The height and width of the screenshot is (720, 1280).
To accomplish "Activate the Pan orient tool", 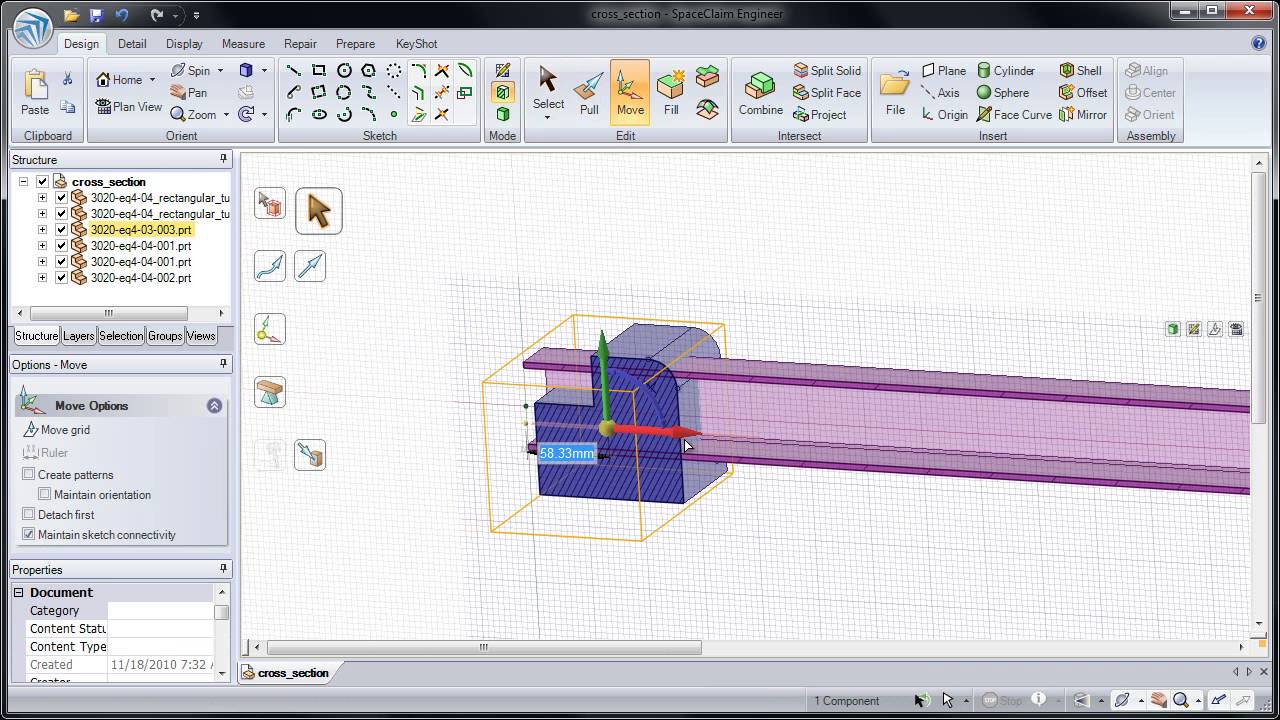I will [188, 92].
